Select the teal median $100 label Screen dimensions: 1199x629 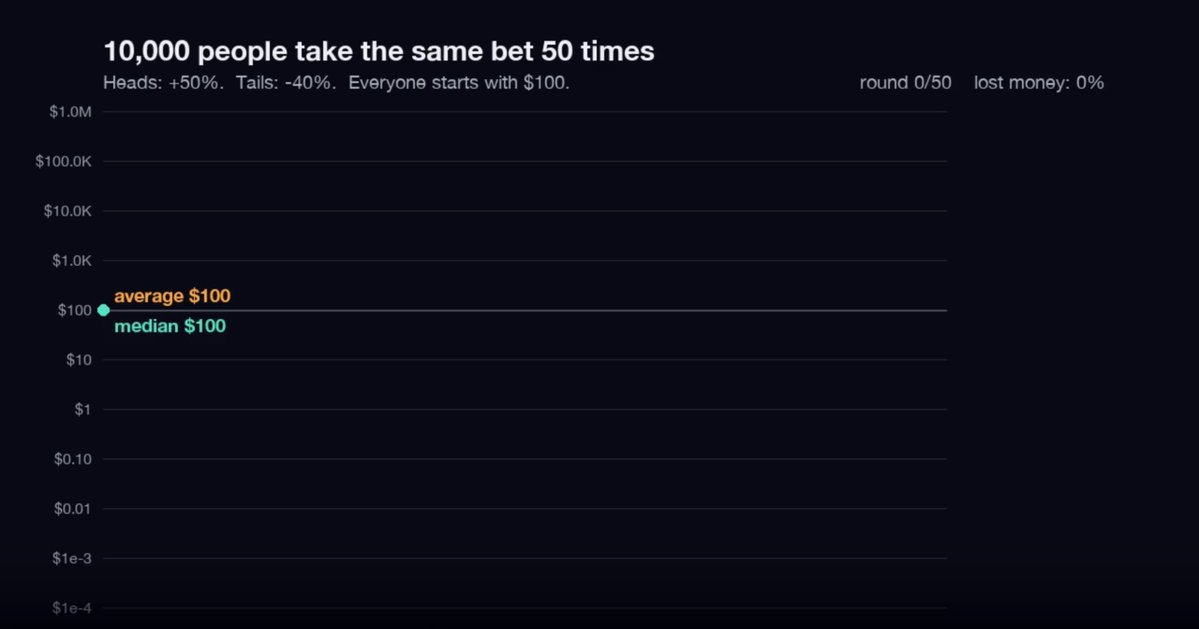170,326
